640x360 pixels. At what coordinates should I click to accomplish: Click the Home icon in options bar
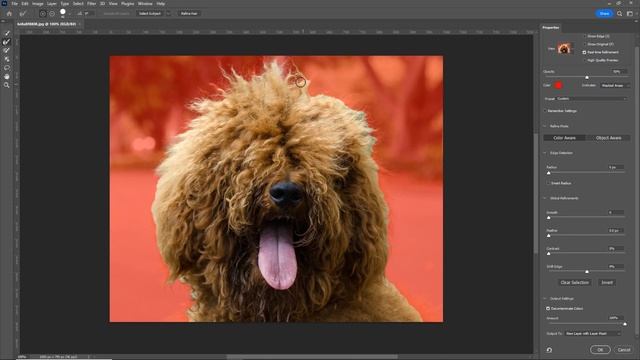coord(9,13)
